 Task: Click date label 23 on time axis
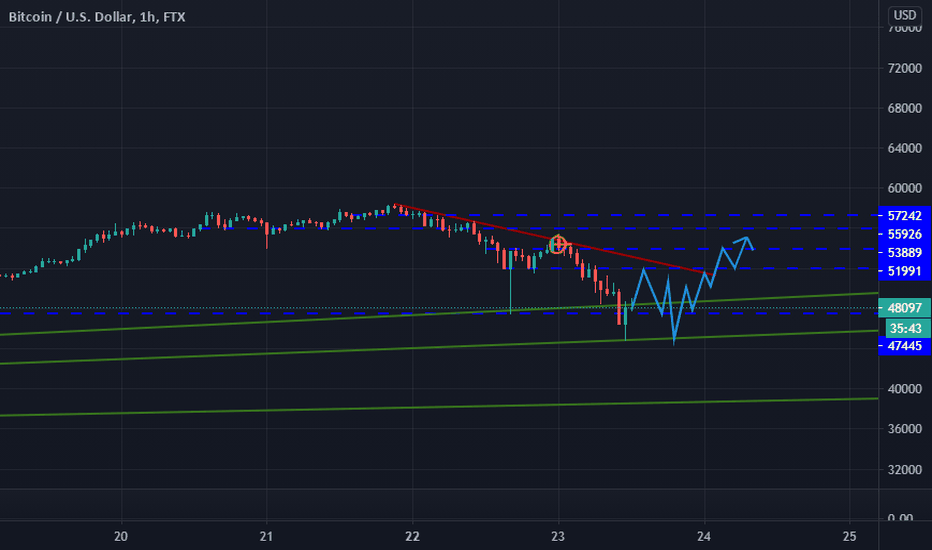pyautogui.click(x=558, y=536)
